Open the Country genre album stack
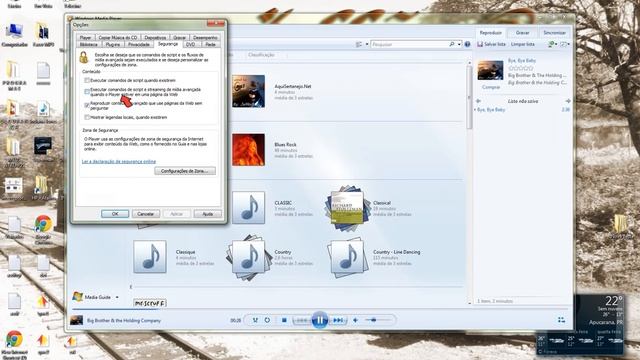The image size is (640, 360). click(249, 258)
